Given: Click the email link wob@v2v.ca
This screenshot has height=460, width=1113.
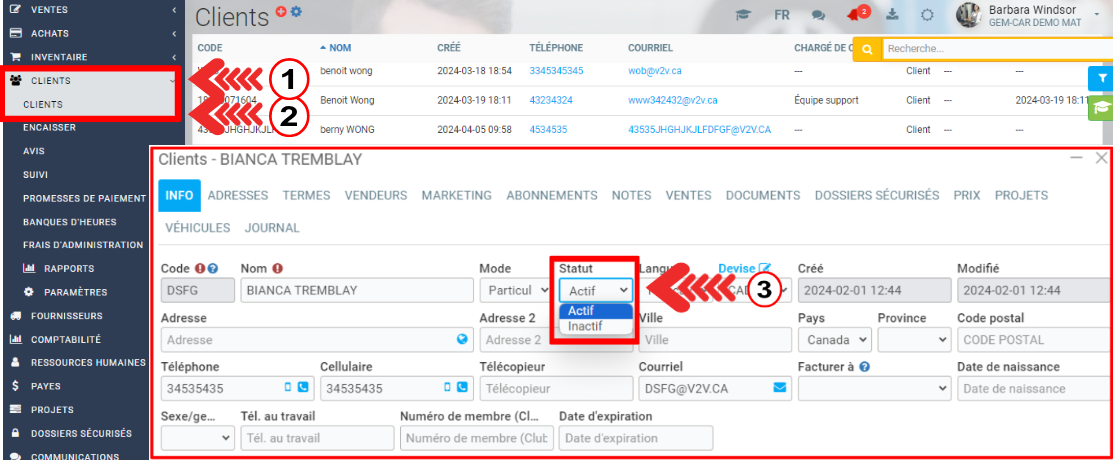Looking at the screenshot, I should tap(655, 71).
